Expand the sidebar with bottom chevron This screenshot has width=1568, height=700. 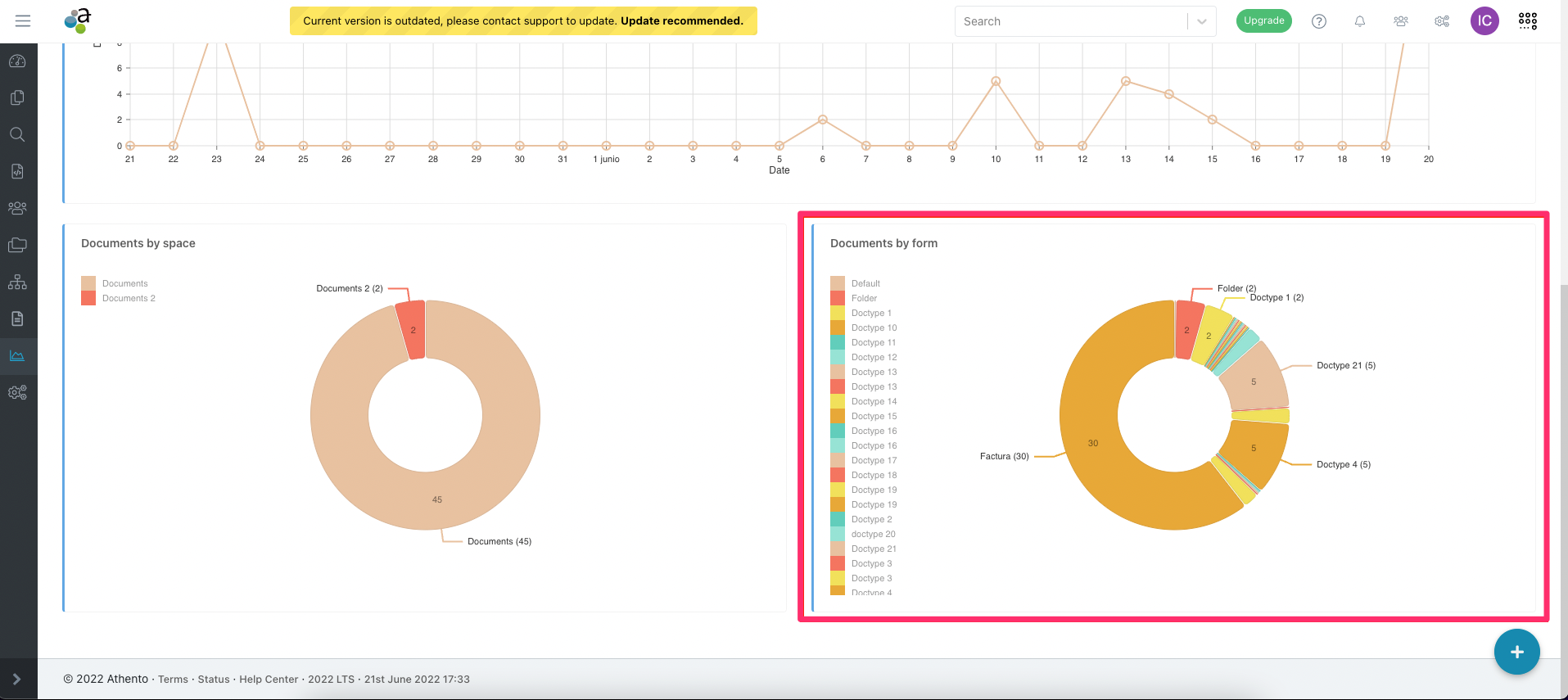16,680
